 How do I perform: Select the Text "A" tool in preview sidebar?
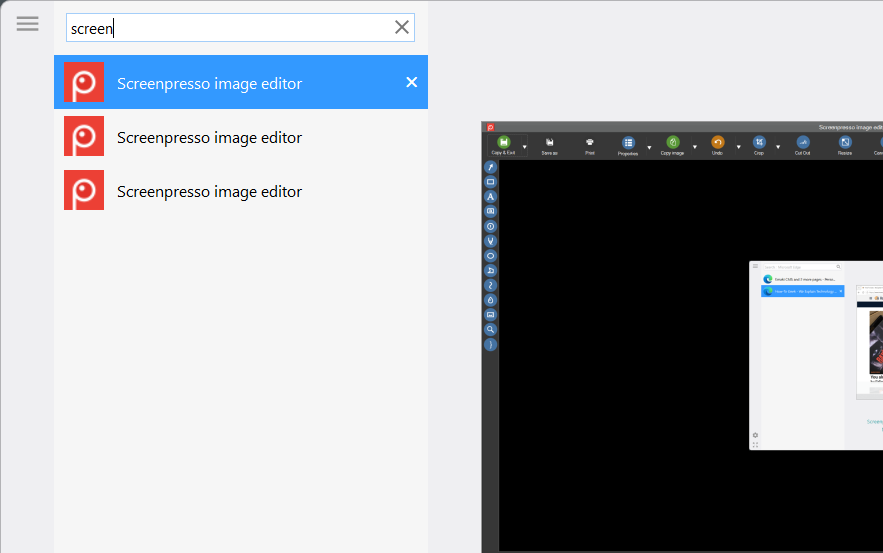coord(490,197)
